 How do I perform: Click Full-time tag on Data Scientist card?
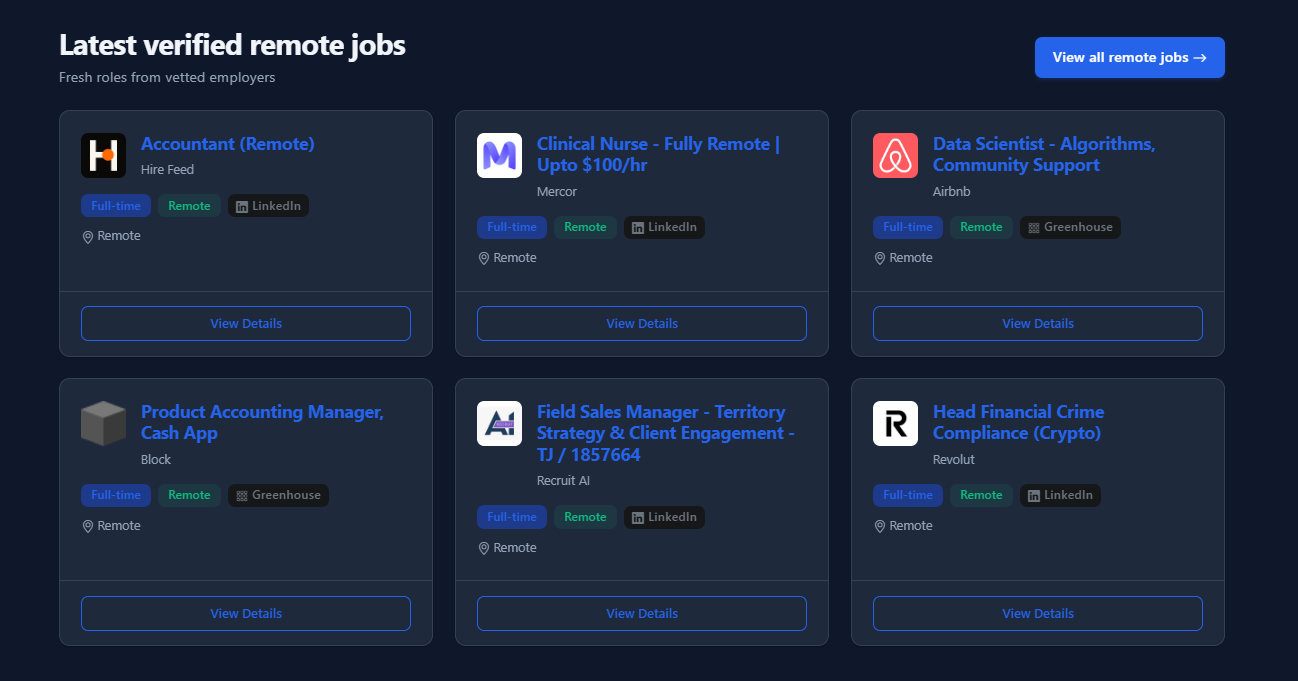click(908, 227)
